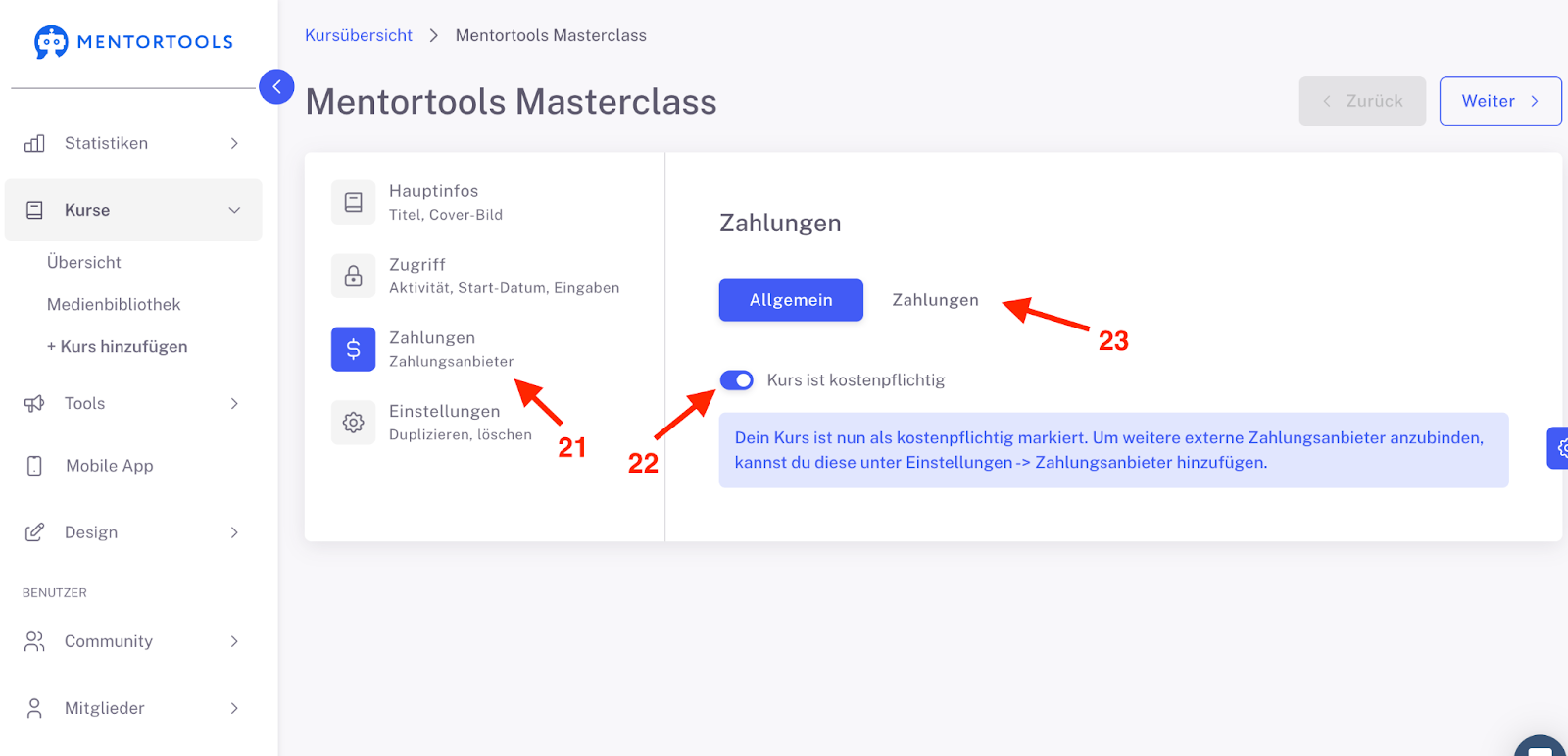Viewport: 1568px width, 756px height.
Task: Collapse sidebar with blue arrow button
Action: pos(276,87)
